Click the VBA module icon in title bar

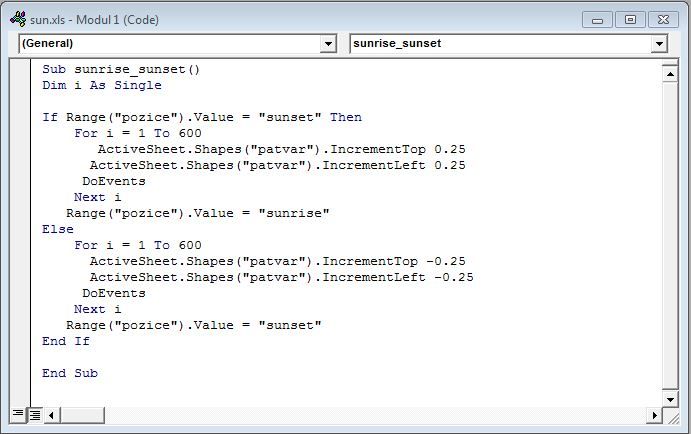(19, 19)
